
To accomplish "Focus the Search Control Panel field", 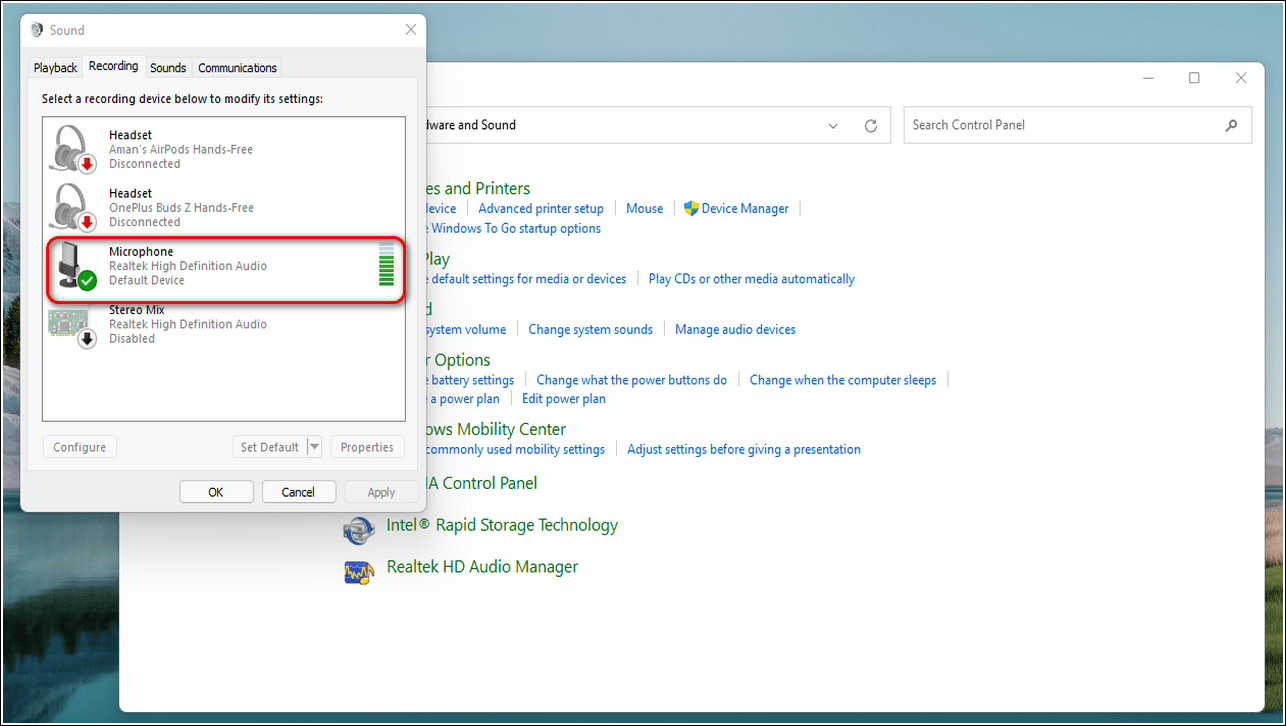I will pos(1060,126).
